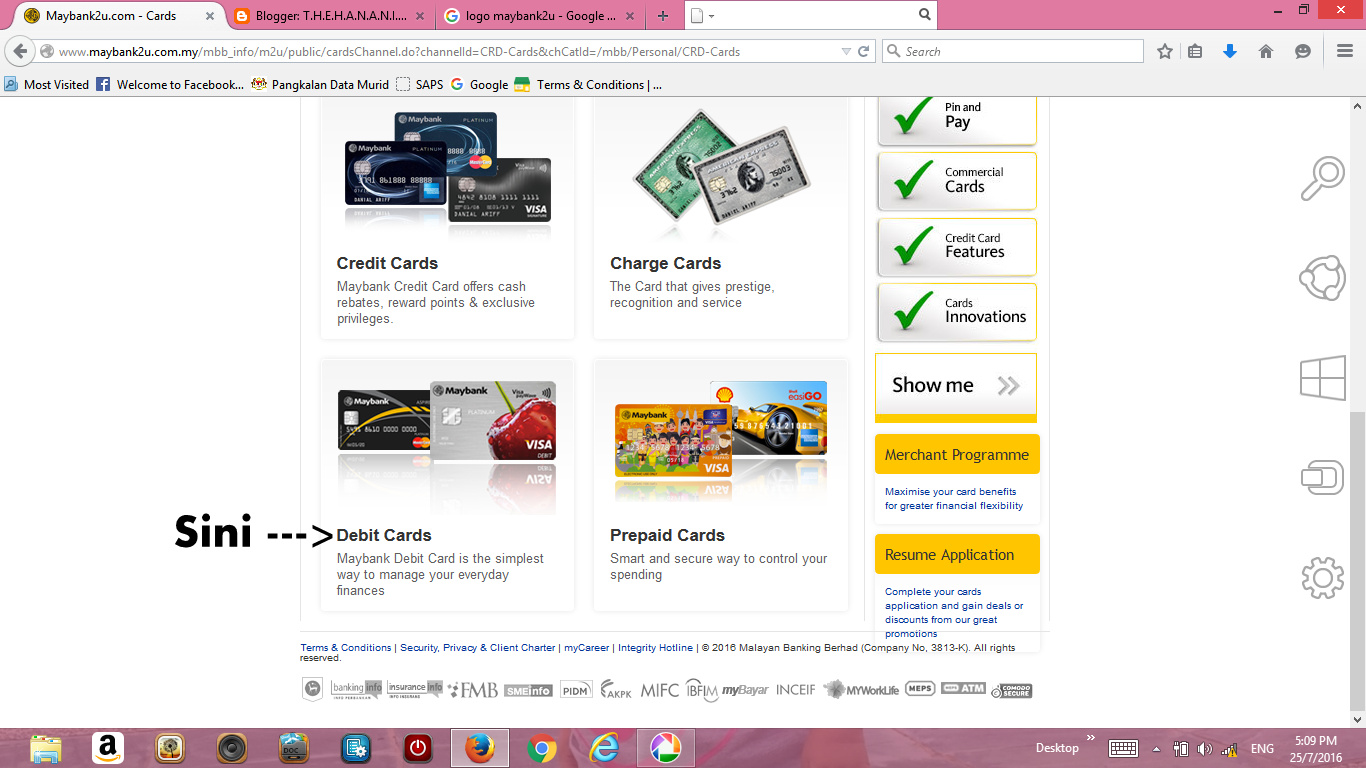Open the Most Visited bookmarks folder

(47, 84)
